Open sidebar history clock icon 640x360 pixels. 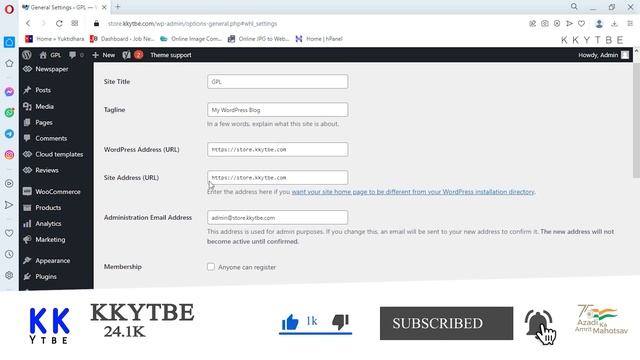(x=9, y=254)
